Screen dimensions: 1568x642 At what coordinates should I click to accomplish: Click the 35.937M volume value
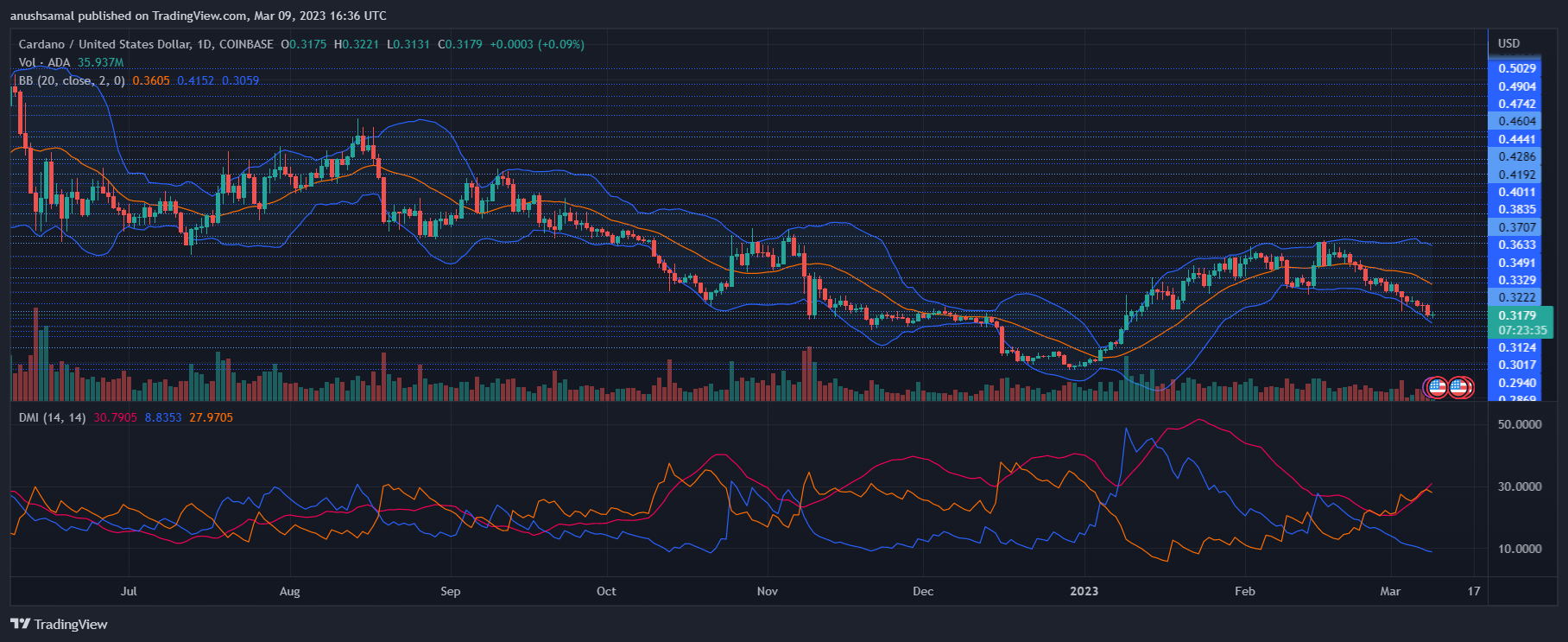pos(100,62)
